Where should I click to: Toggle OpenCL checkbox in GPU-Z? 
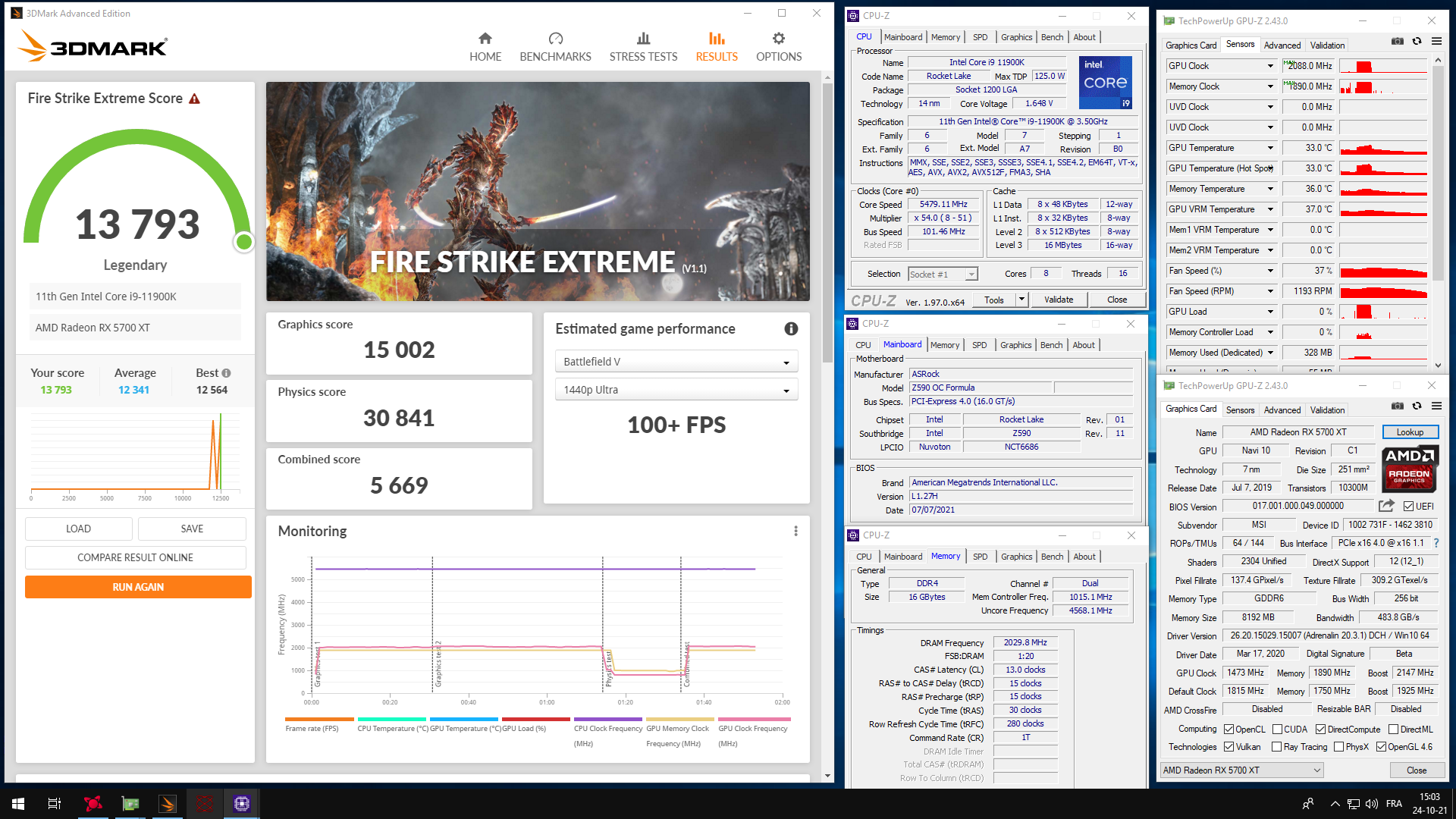(x=1229, y=730)
